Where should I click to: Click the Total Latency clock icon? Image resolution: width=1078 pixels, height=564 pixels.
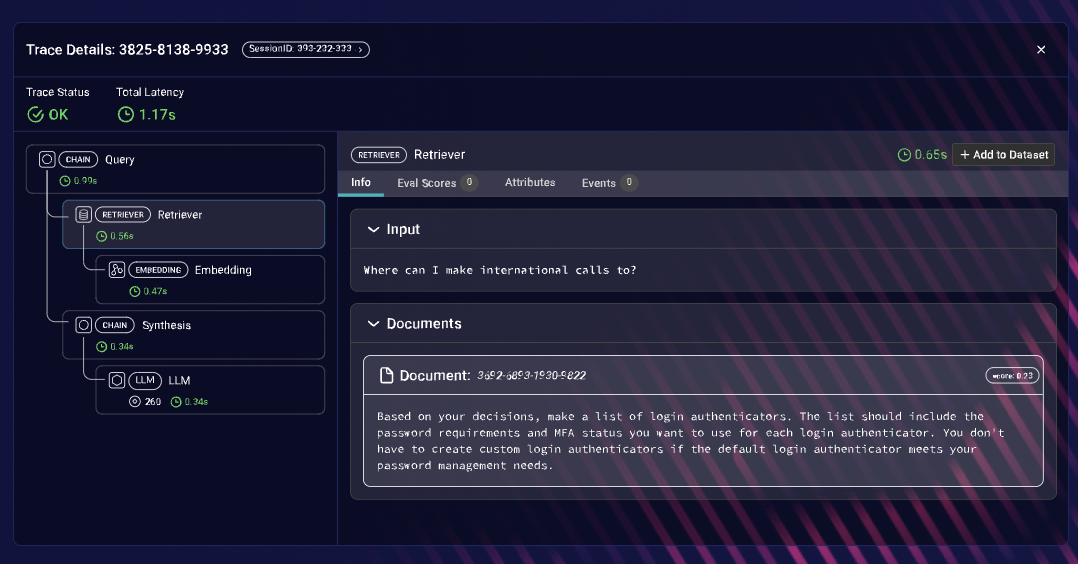(126, 115)
